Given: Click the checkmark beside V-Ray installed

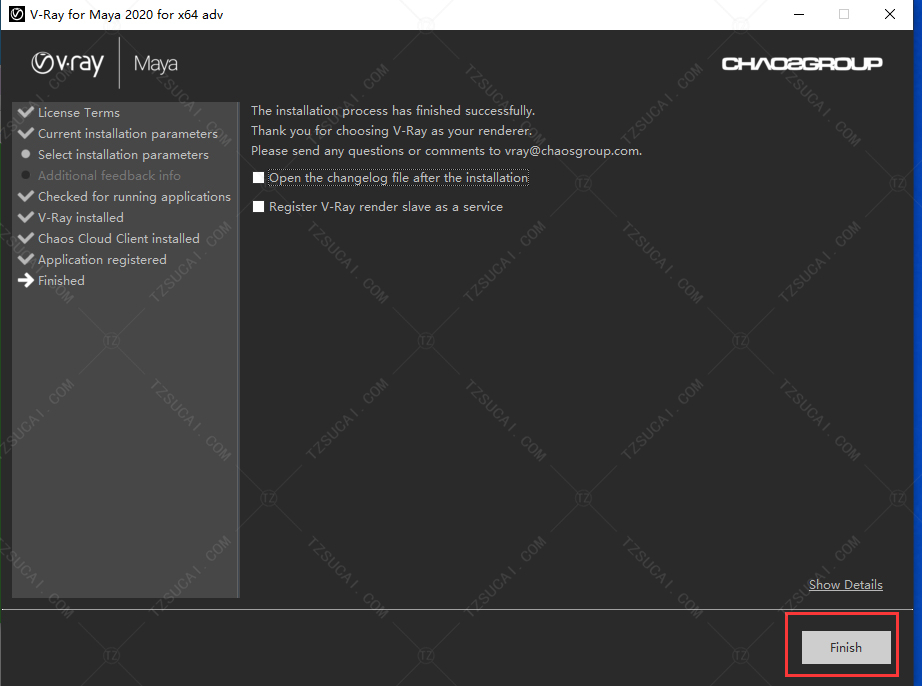Looking at the screenshot, I should [x=26, y=217].
